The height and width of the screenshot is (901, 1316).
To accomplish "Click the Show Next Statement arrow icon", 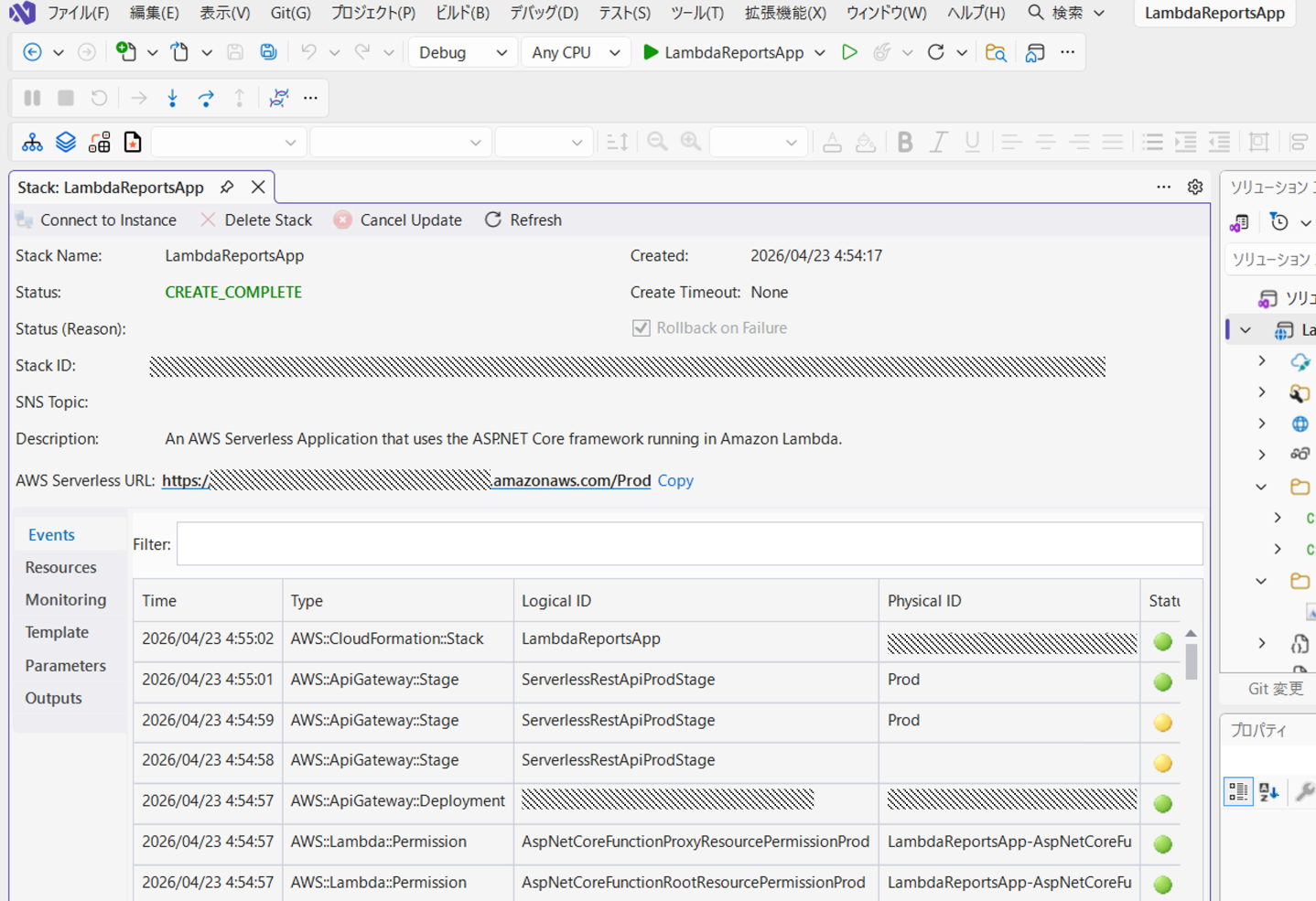I will [x=139, y=97].
